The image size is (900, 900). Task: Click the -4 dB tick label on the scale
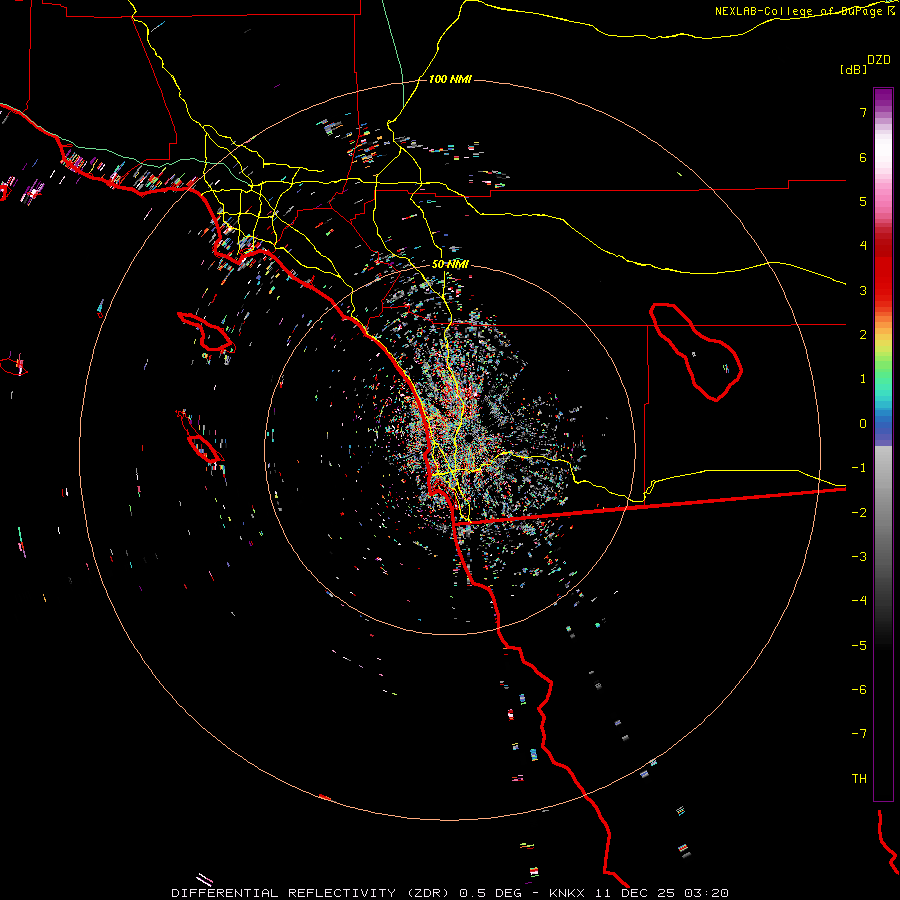click(x=859, y=601)
